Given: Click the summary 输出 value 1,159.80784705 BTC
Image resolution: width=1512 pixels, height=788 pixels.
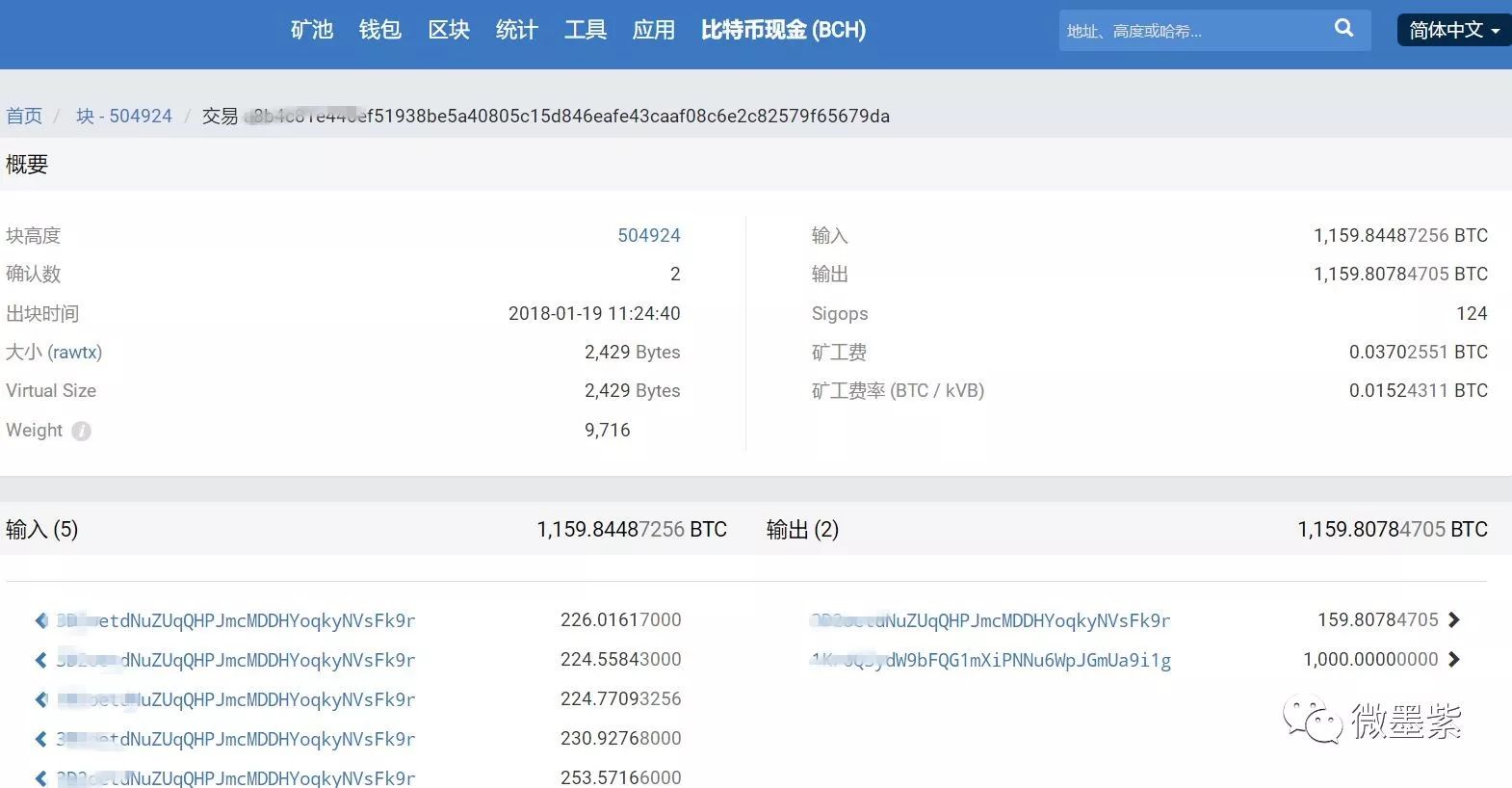Looking at the screenshot, I should [x=1400, y=274].
